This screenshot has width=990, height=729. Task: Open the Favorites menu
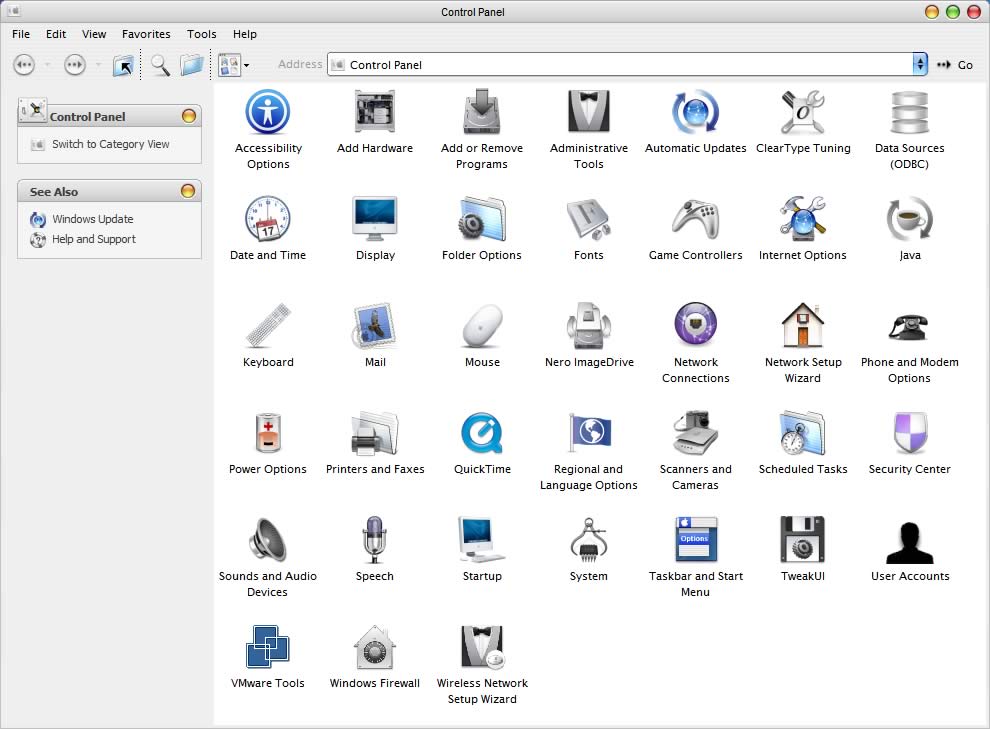click(146, 34)
